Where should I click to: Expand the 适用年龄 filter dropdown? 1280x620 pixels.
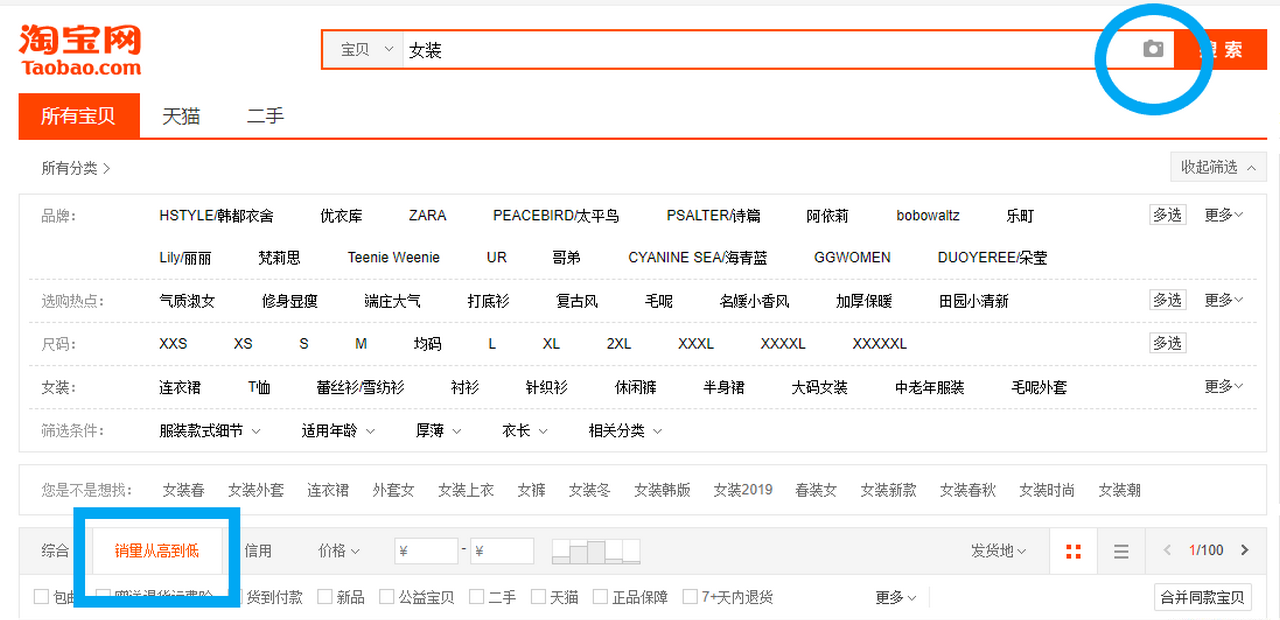pyautogui.click(x=338, y=431)
